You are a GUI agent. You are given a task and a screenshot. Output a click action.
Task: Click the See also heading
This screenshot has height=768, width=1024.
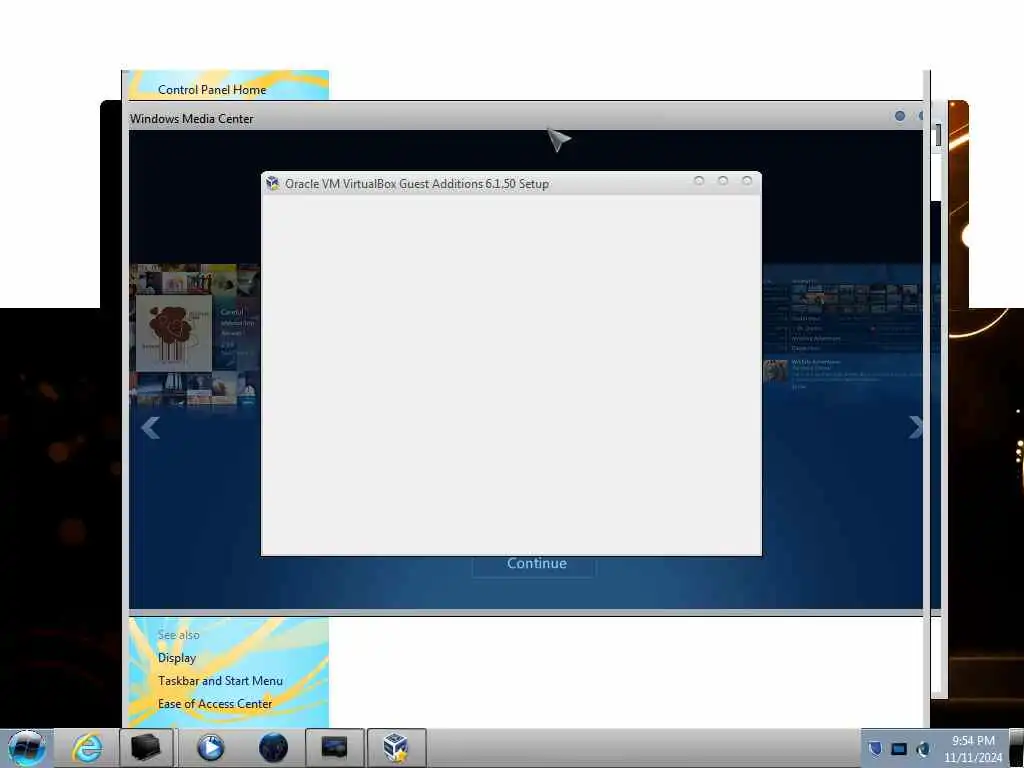pyautogui.click(x=178, y=634)
